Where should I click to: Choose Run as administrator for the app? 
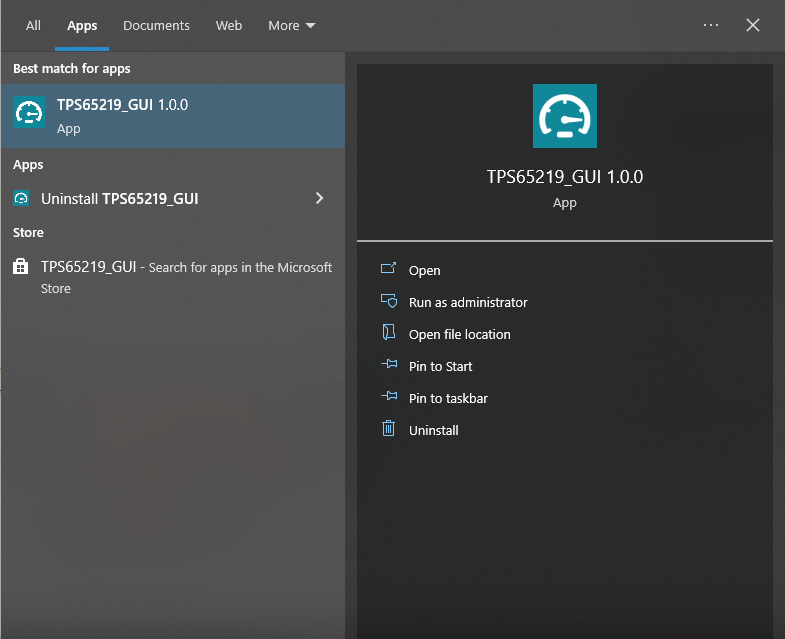tap(468, 302)
